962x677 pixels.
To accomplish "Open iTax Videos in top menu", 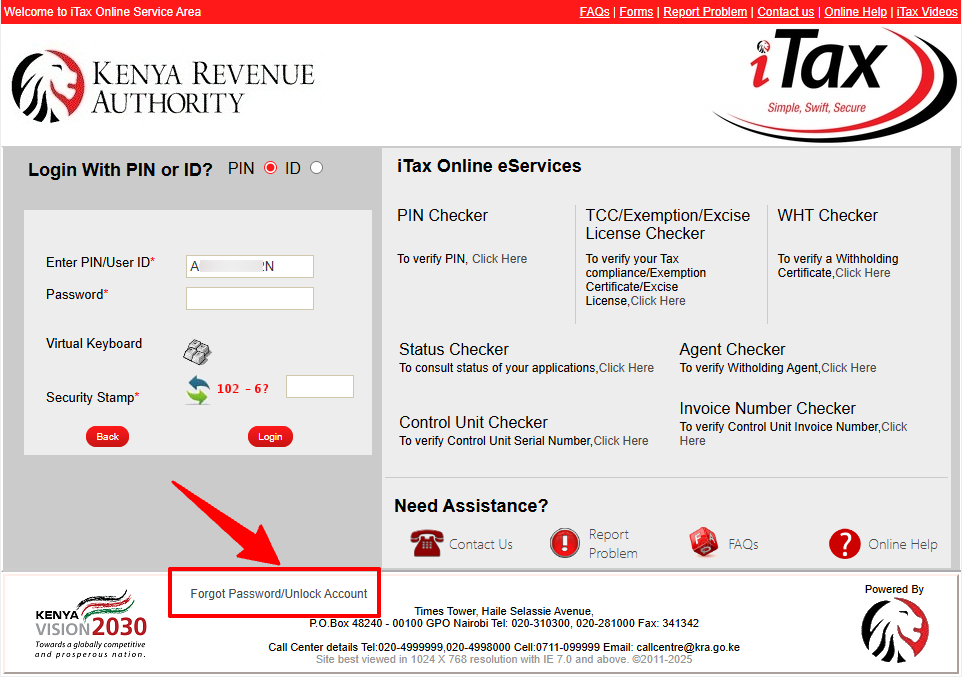I will (x=926, y=12).
